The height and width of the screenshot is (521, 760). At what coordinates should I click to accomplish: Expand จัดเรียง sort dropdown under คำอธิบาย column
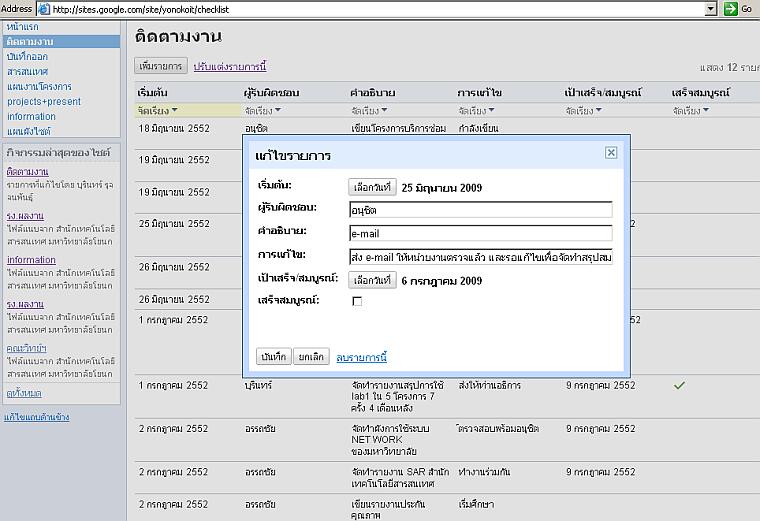370,111
